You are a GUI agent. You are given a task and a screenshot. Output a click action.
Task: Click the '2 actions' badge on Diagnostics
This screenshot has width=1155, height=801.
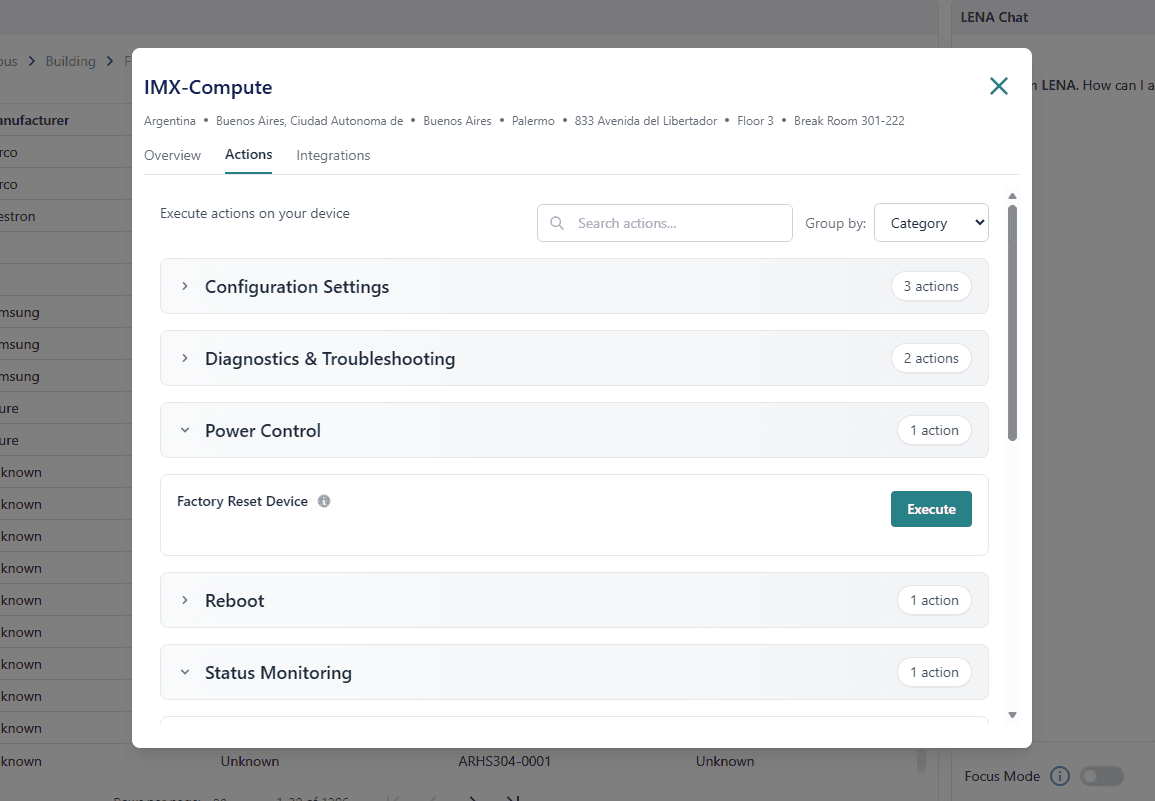coord(931,358)
